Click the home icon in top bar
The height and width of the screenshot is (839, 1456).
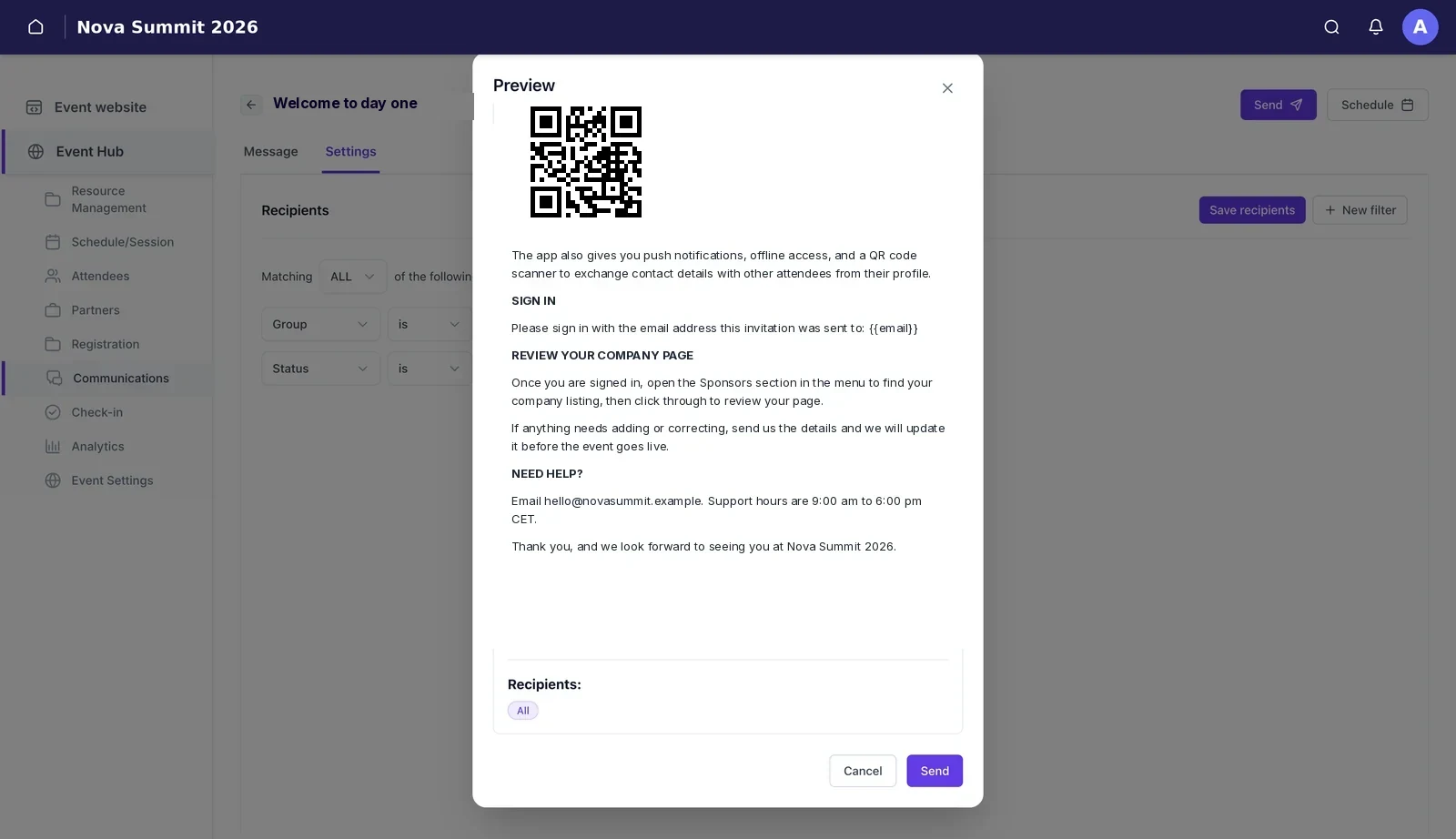point(35,27)
